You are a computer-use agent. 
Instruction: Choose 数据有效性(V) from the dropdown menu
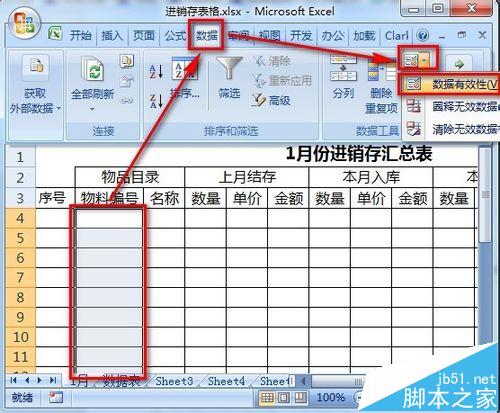click(x=451, y=85)
